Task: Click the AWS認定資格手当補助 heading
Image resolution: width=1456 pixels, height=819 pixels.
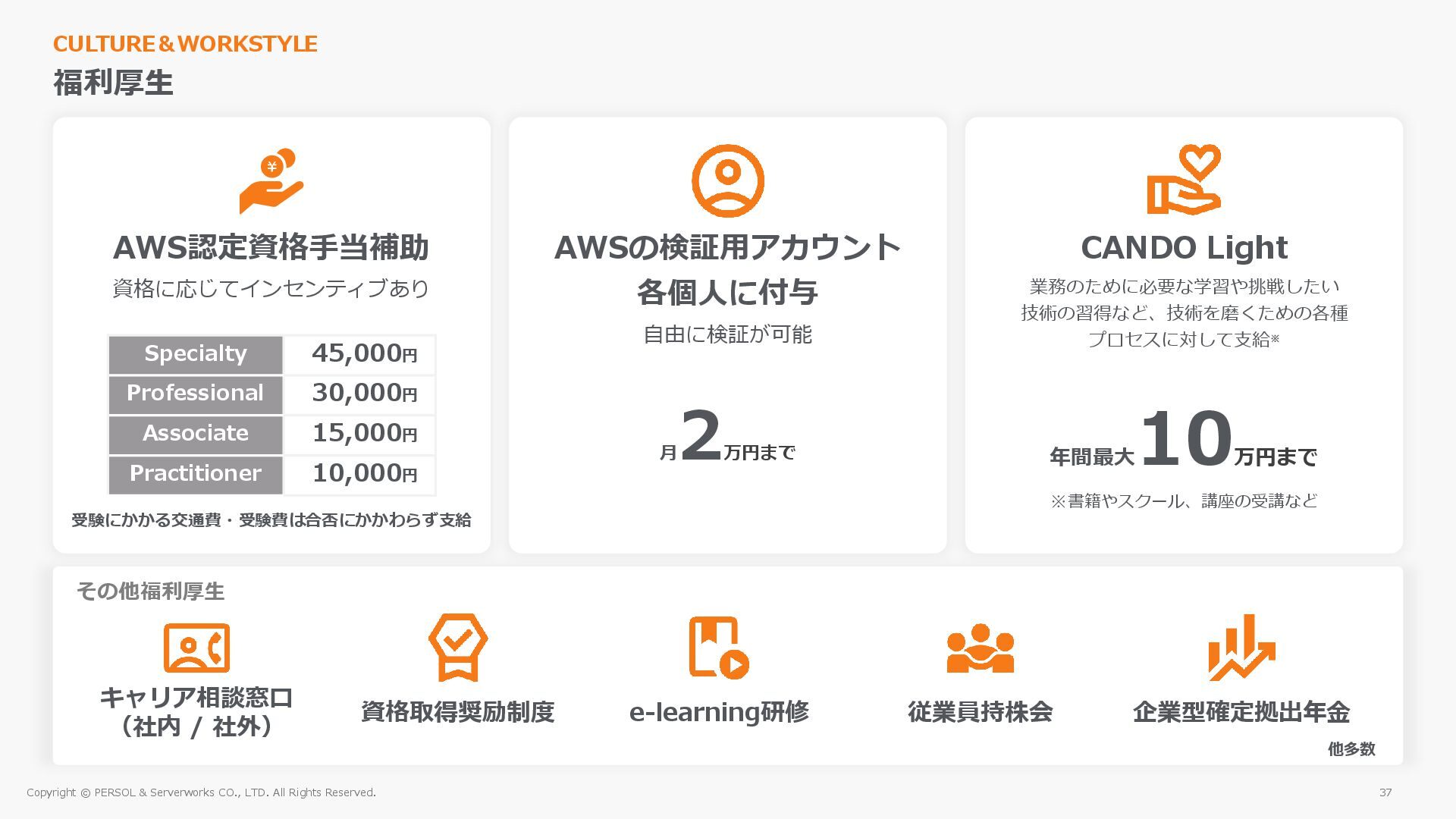Action: coord(271,247)
